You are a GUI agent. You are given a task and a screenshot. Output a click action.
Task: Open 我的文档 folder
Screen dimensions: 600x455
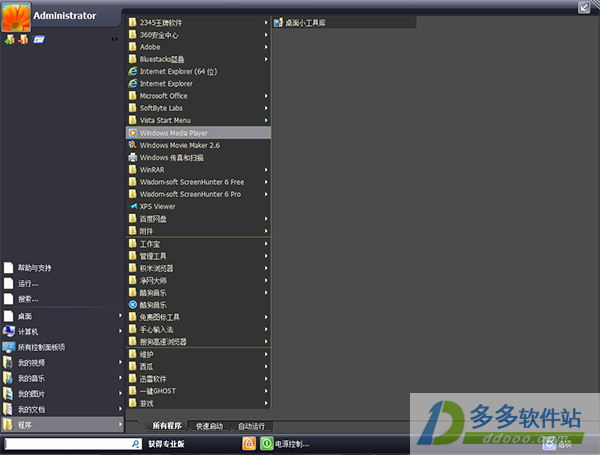pos(62,409)
